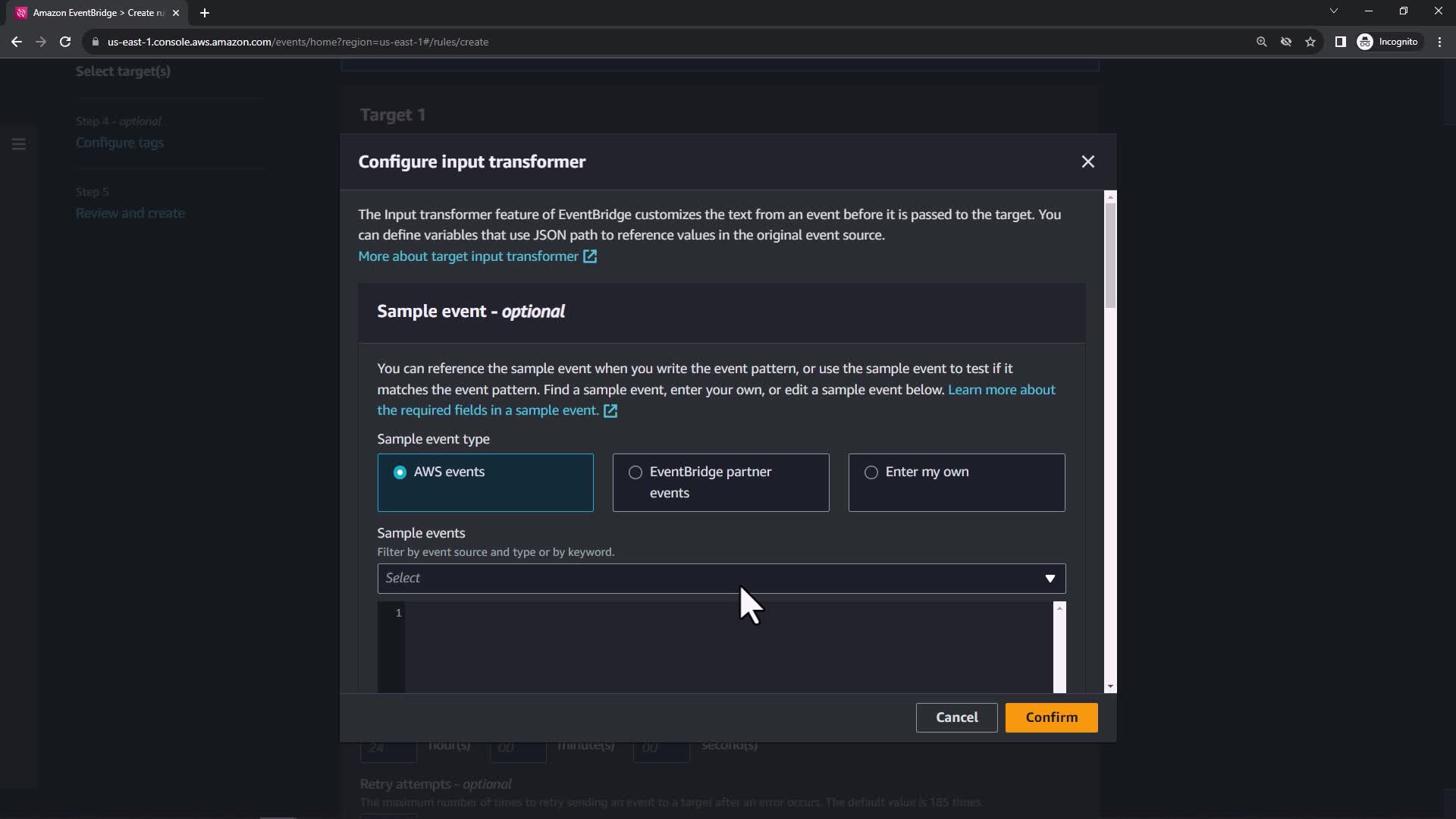Select the AWS events radio option
This screenshot has width=1456, height=819.
click(400, 472)
